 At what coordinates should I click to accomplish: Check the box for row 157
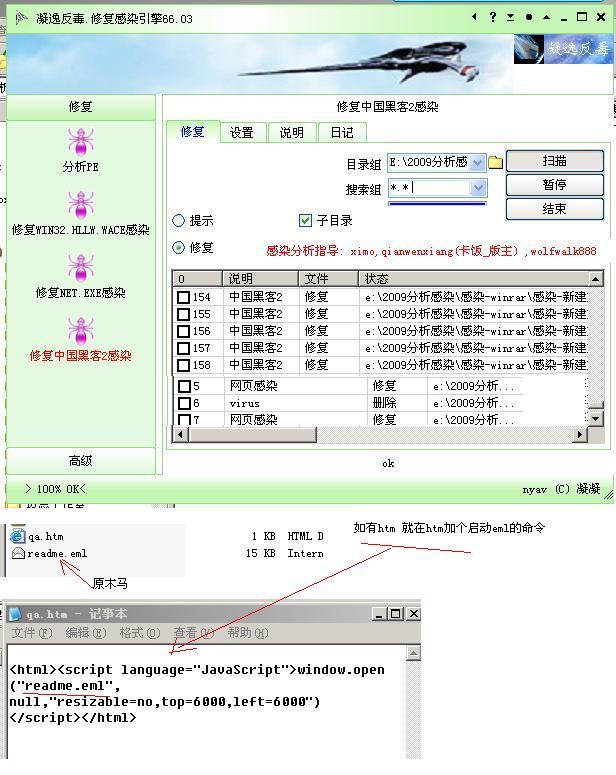(x=183, y=348)
